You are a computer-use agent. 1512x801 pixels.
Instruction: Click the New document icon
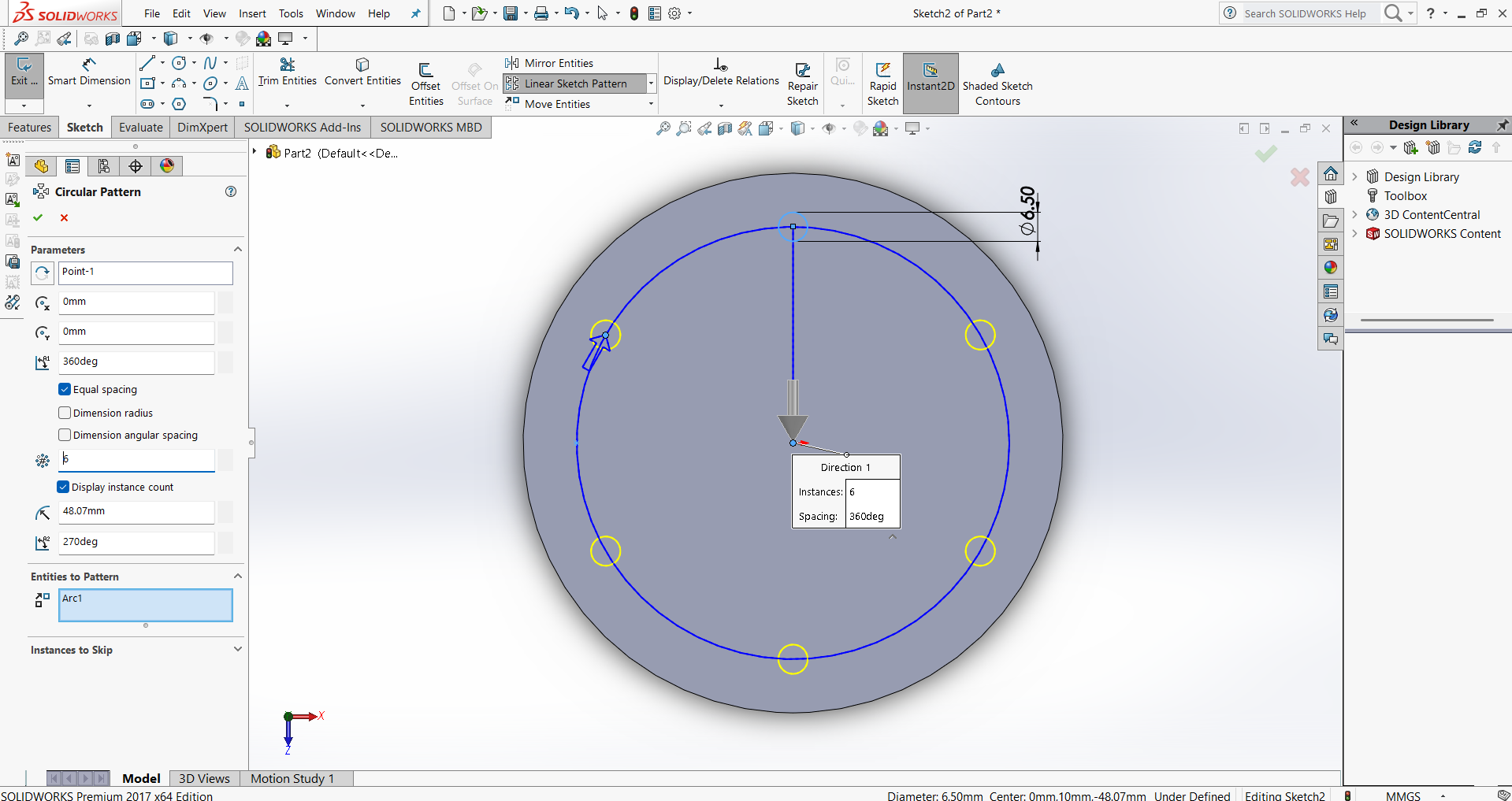(x=449, y=13)
